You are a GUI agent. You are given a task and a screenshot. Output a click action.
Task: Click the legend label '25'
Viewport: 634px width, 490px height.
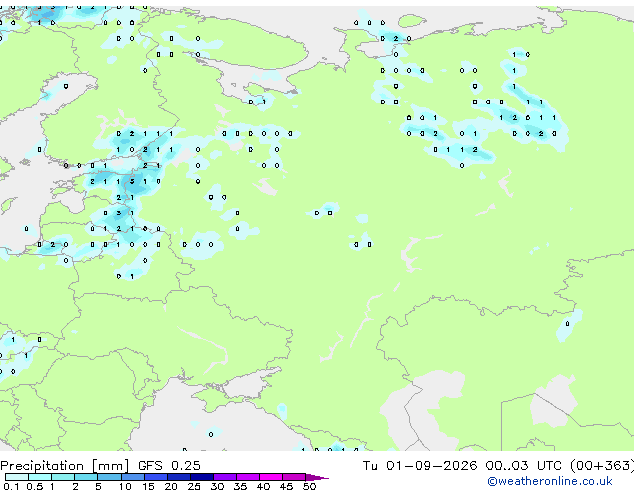(194, 486)
